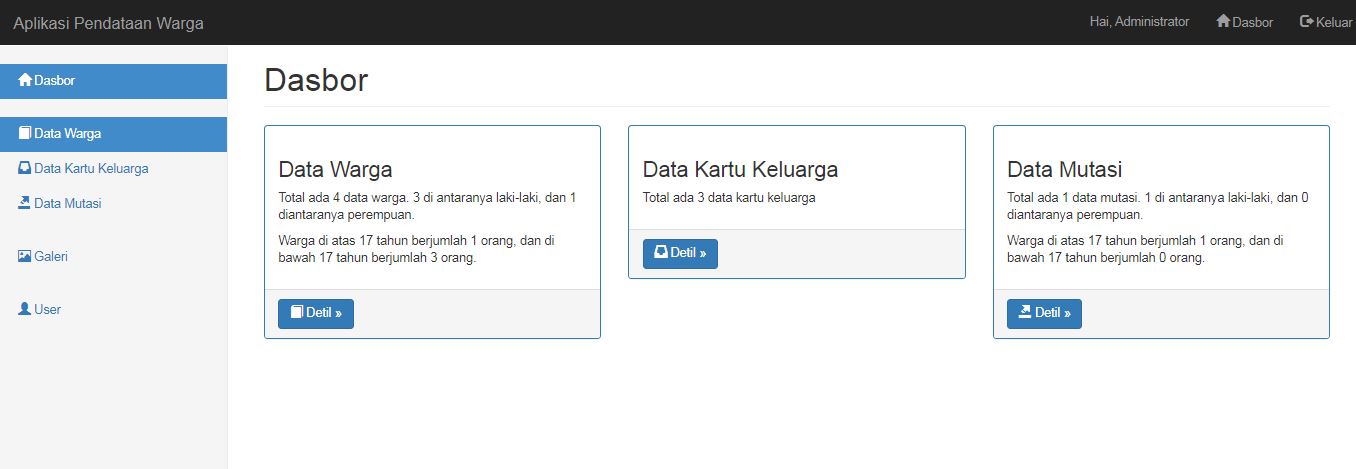Viewport: 1356px width, 469px height.
Task: Click Aplikasi Pendataan Warga brand link
Action: (x=108, y=23)
